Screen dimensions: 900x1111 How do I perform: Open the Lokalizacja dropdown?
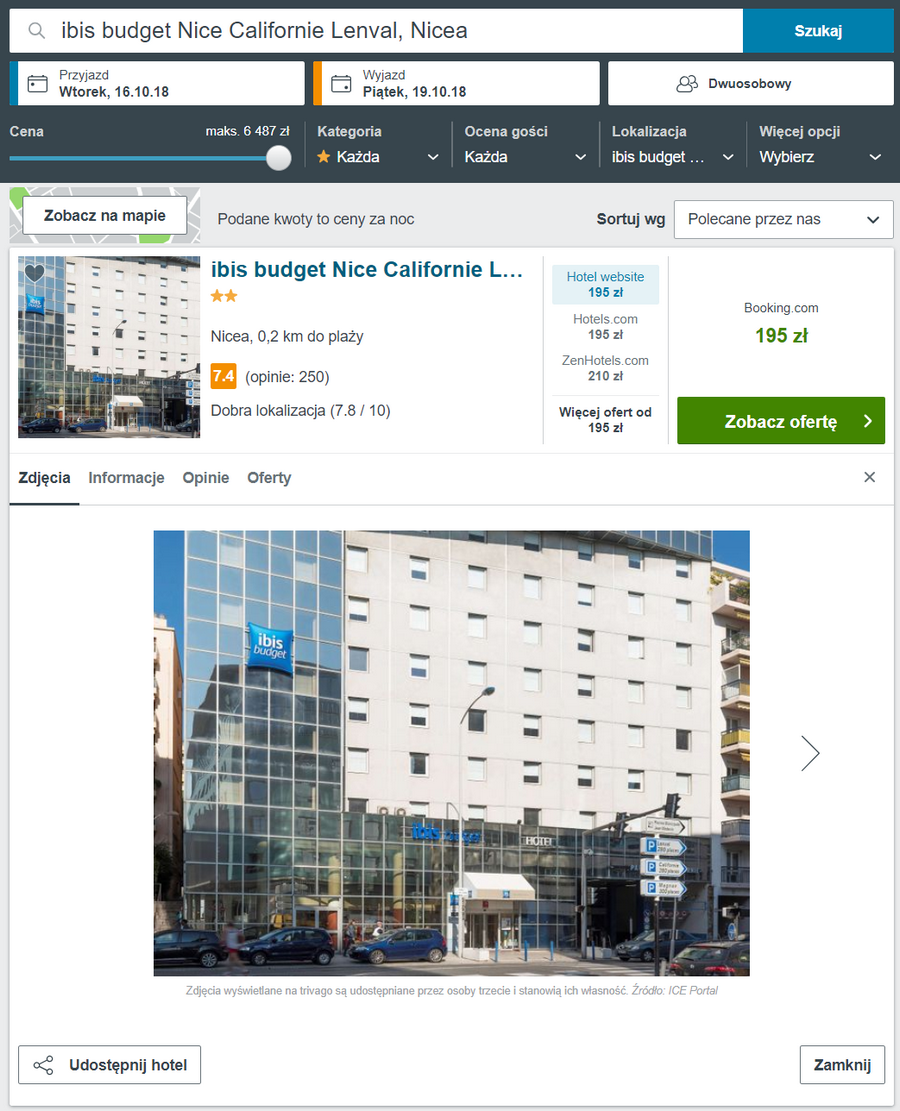(673, 157)
